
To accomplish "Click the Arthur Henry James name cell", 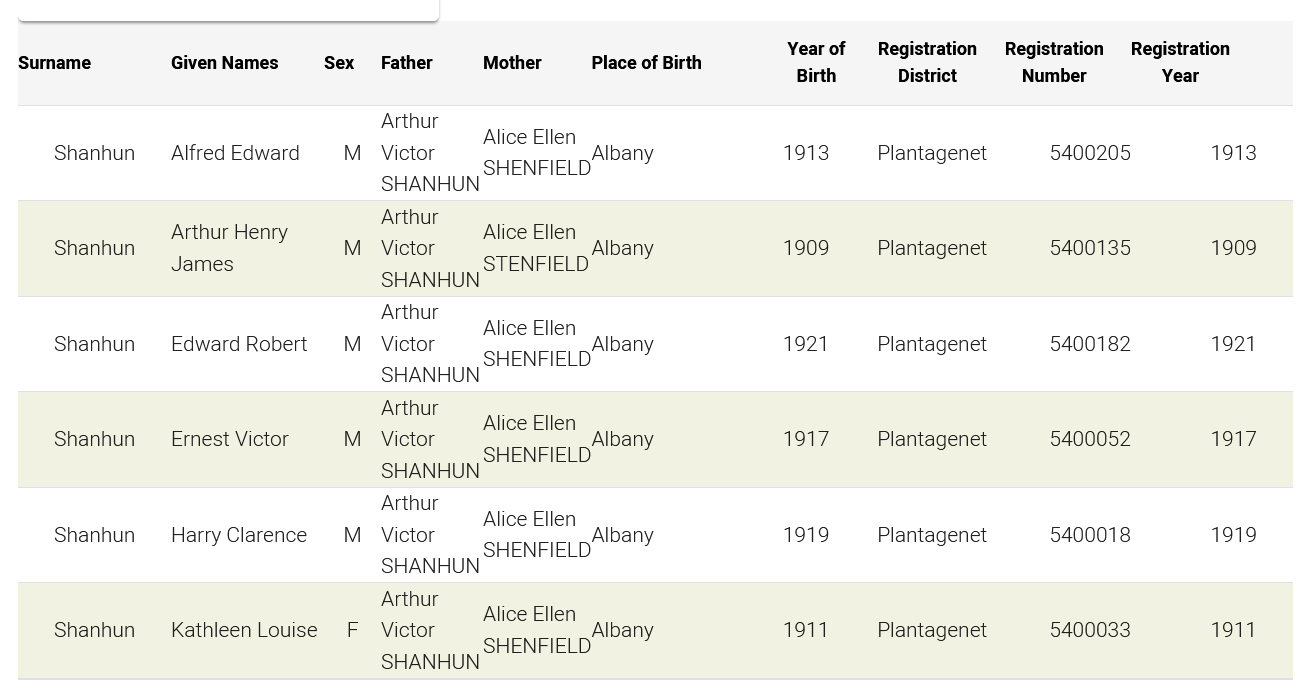I will [229, 248].
